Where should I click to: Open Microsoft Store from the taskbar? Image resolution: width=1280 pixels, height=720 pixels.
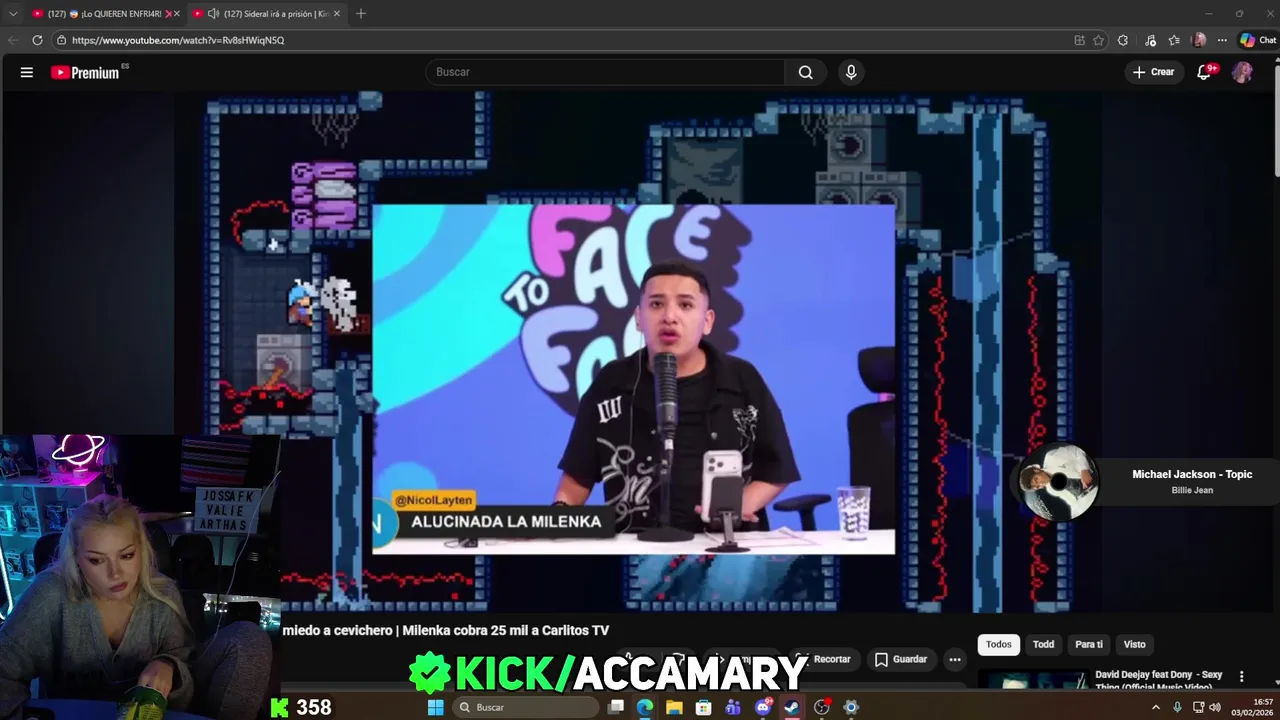click(704, 707)
